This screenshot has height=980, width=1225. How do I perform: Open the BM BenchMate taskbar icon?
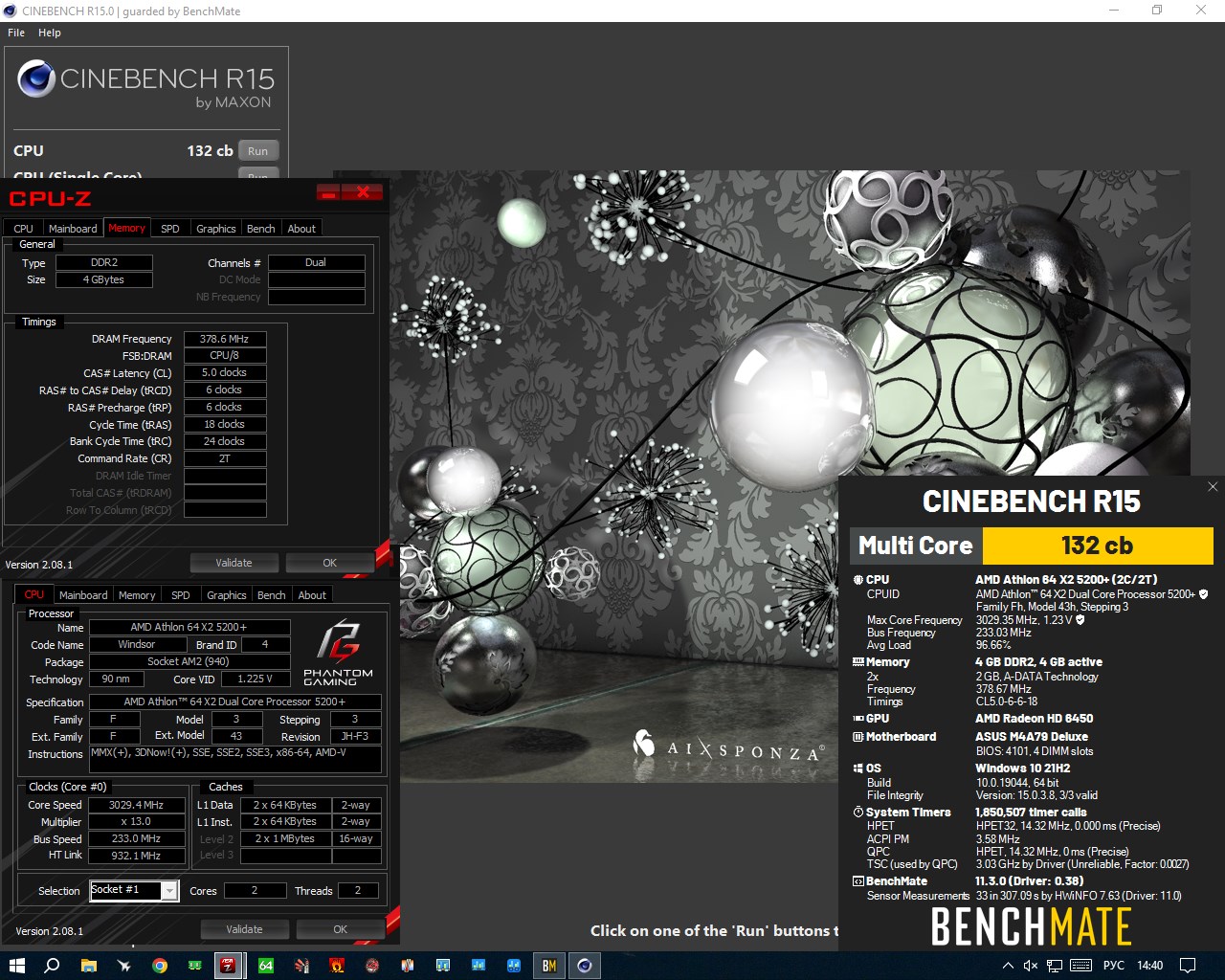(x=549, y=966)
